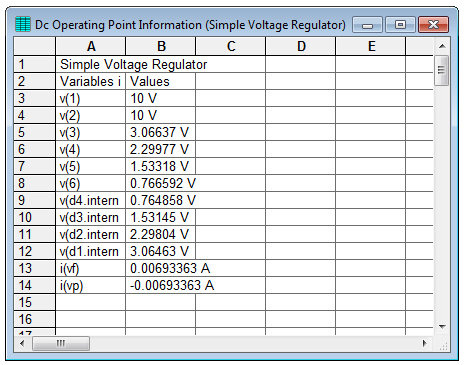Select the v(d3.intern cell
This screenshot has width=464, height=365.
pyautogui.click(x=91, y=217)
